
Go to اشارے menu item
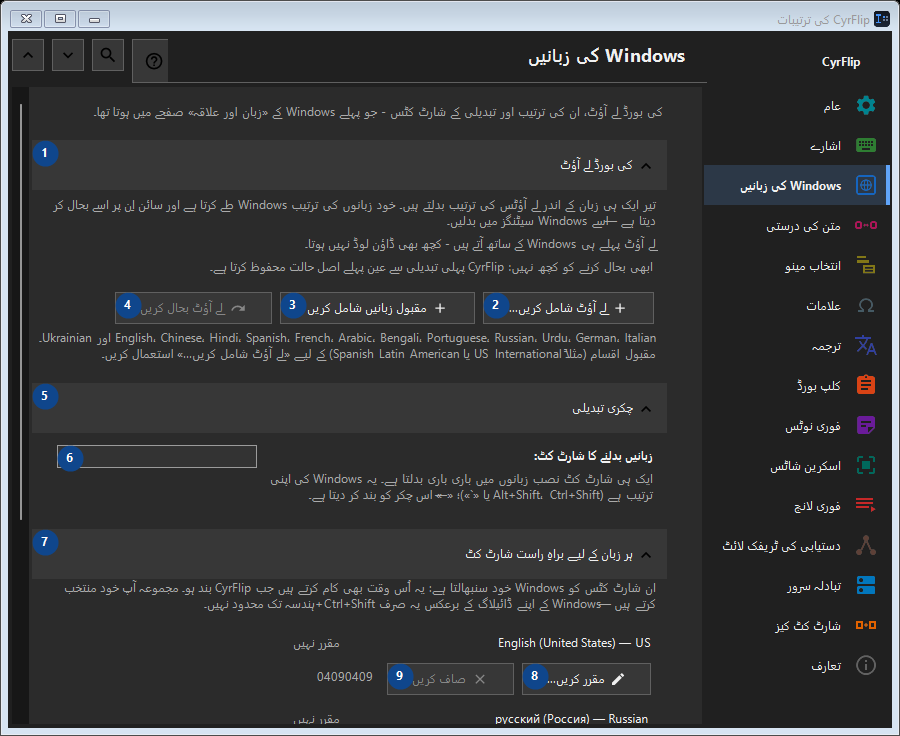pyautogui.click(x=795, y=145)
